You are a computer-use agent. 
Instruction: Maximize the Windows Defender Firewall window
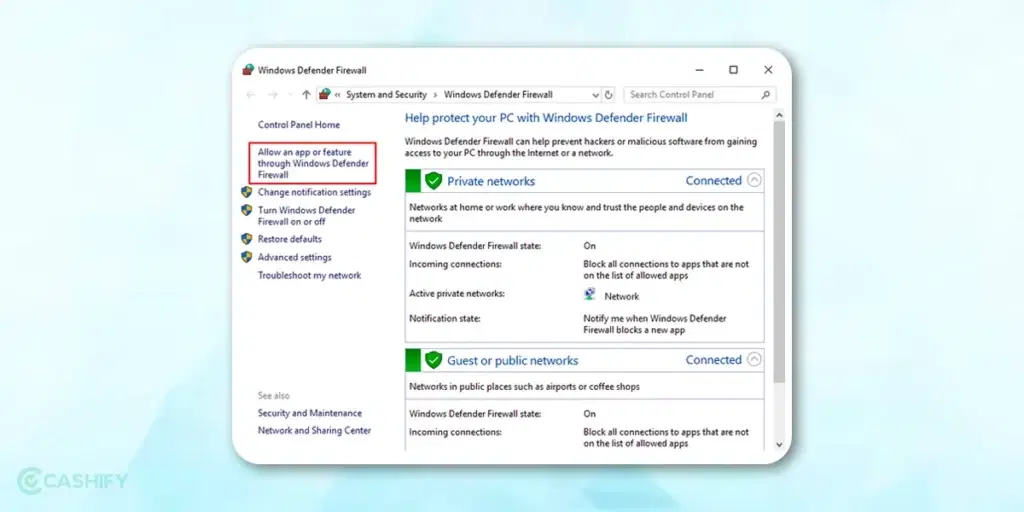[x=733, y=70]
